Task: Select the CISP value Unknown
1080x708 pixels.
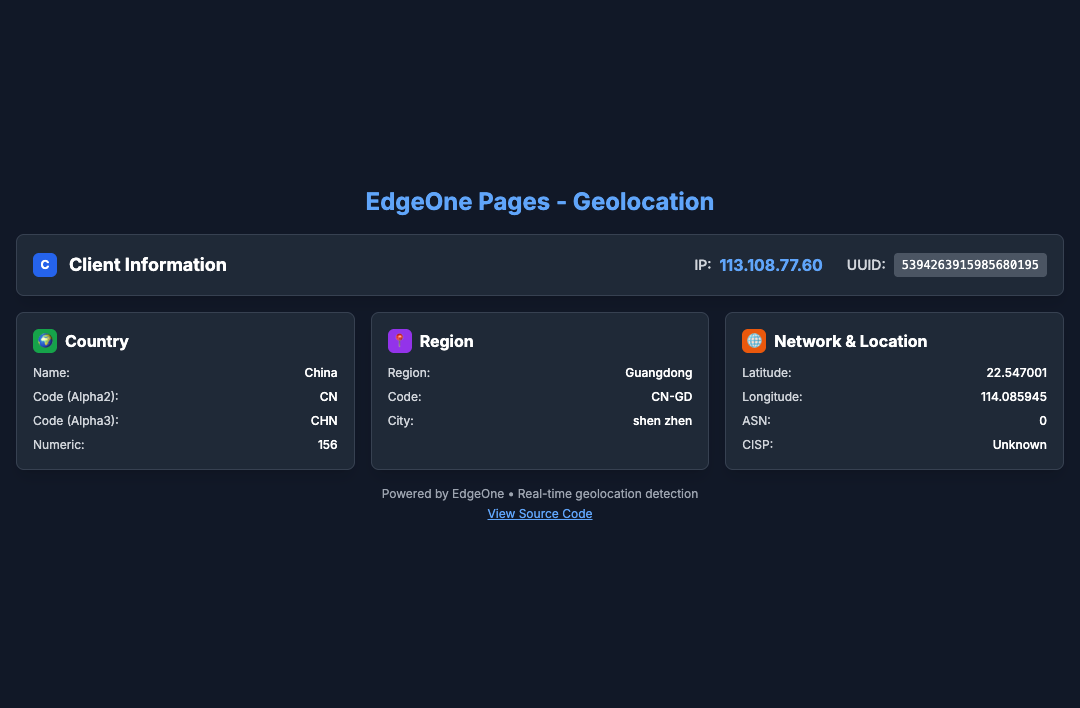Action: click(x=1019, y=445)
